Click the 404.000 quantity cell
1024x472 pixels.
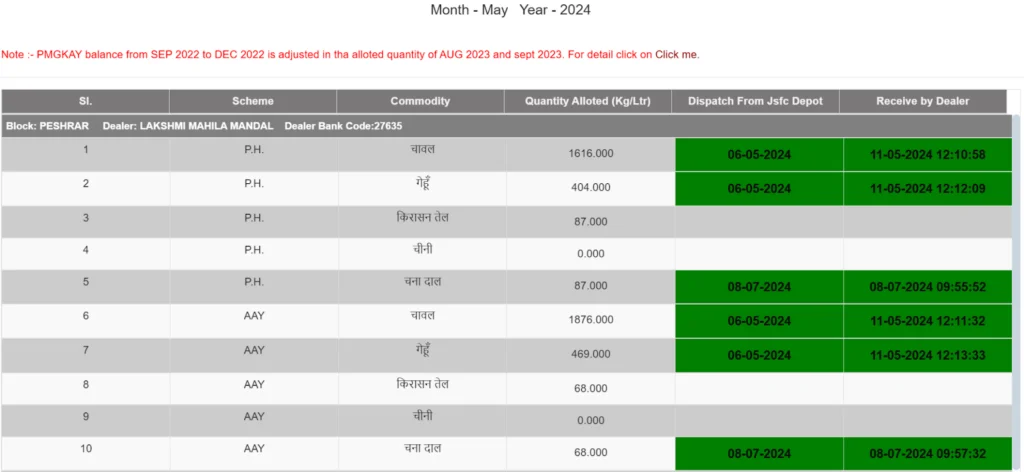tap(590, 187)
